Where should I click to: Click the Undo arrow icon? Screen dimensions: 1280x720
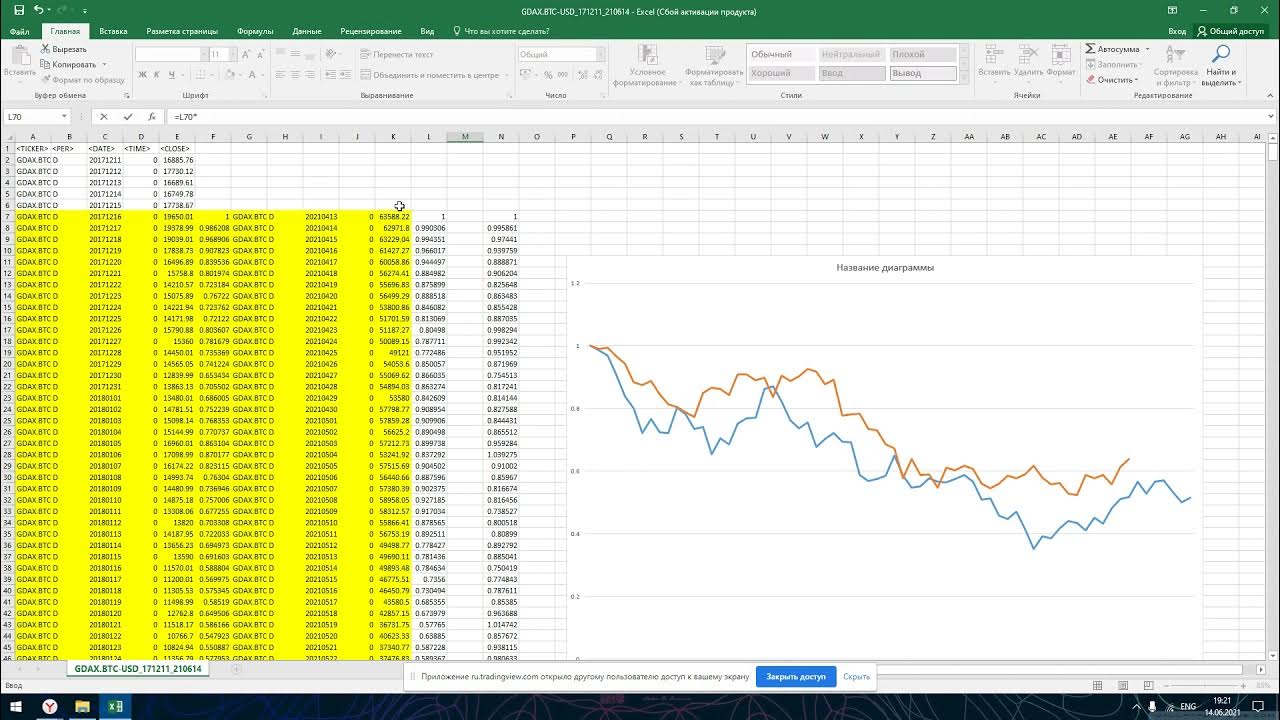point(38,10)
